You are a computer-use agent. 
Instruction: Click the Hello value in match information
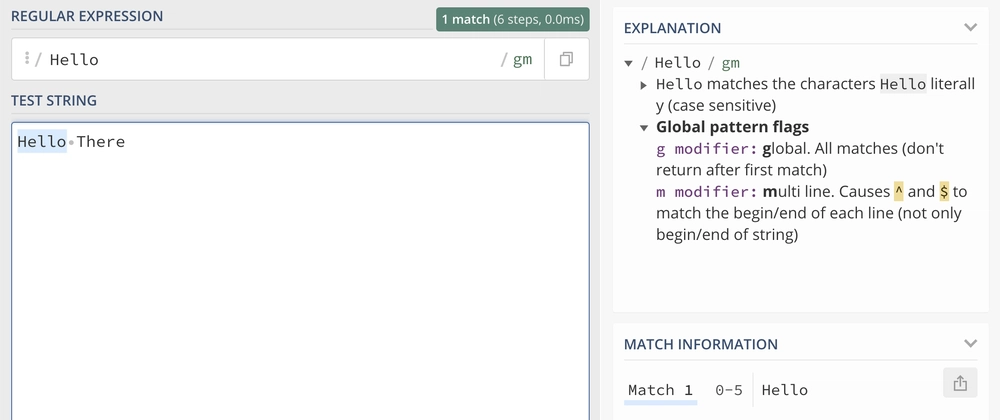click(x=784, y=390)
